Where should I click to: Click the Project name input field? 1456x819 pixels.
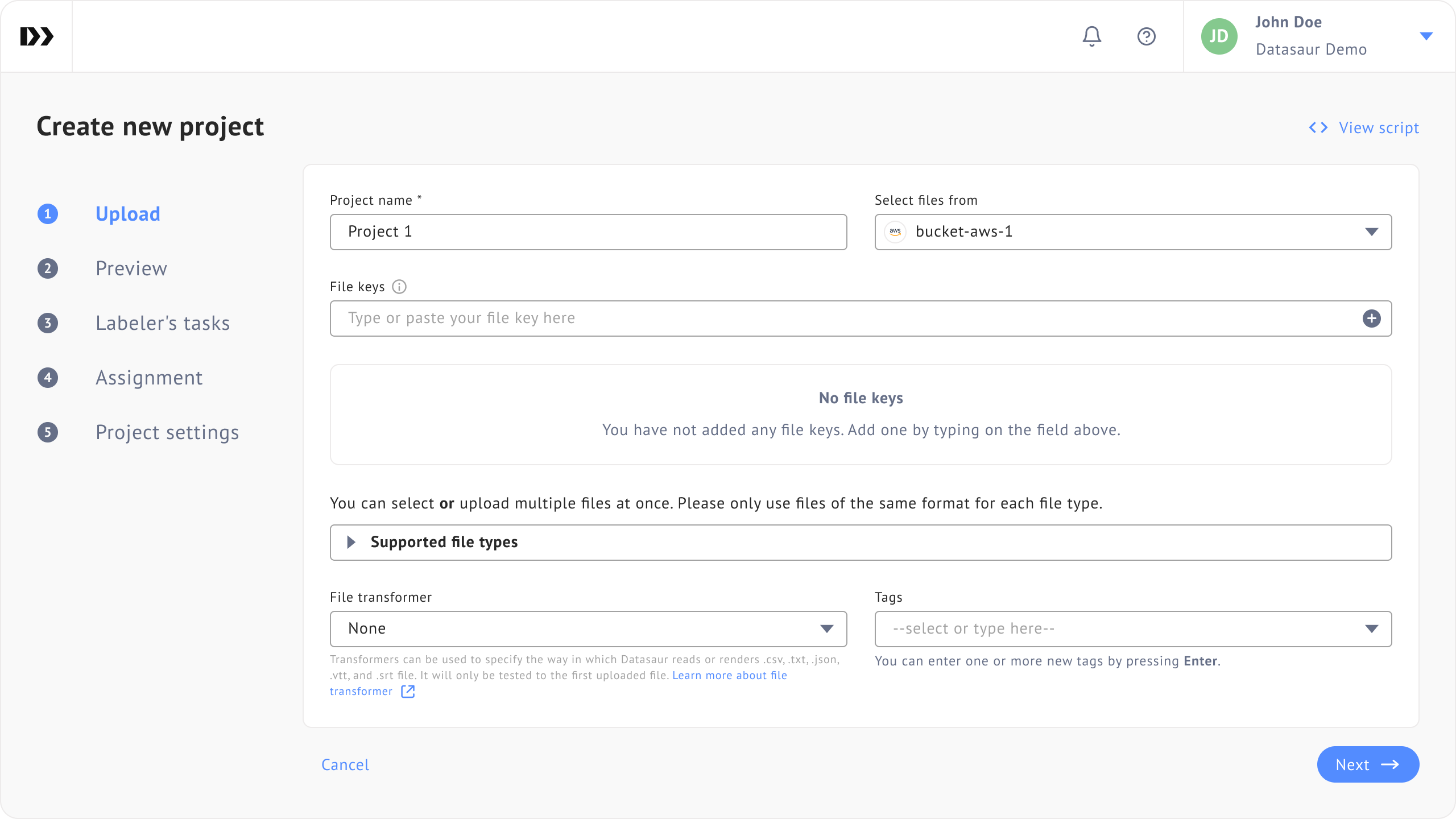pyautogui.click(x=588, y=232)
